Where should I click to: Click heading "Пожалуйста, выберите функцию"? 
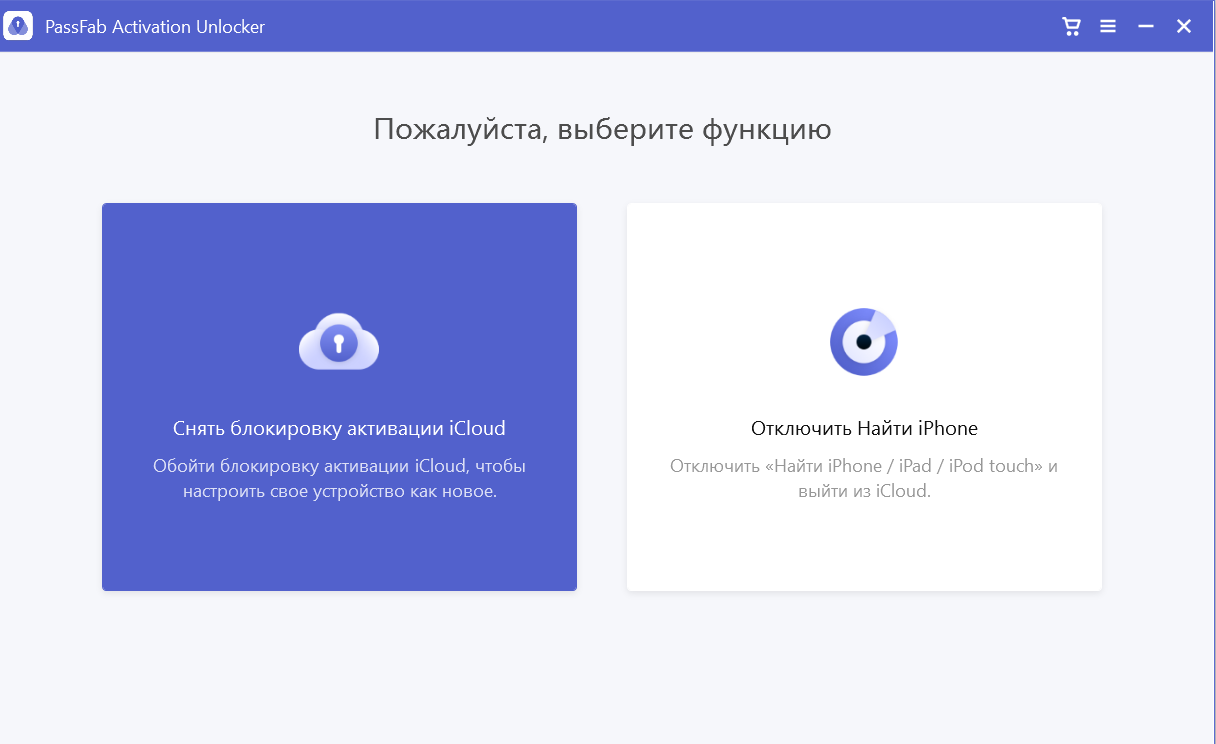coord(602,129)
